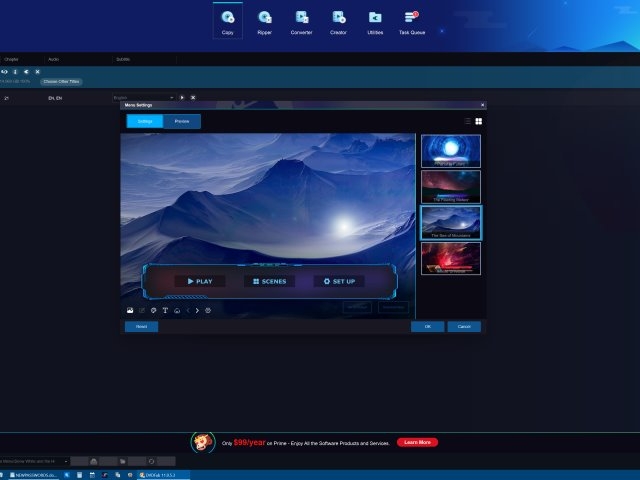Select the Settings tab
This screenshot has width=640, height=480.
[x=145, y=121]
